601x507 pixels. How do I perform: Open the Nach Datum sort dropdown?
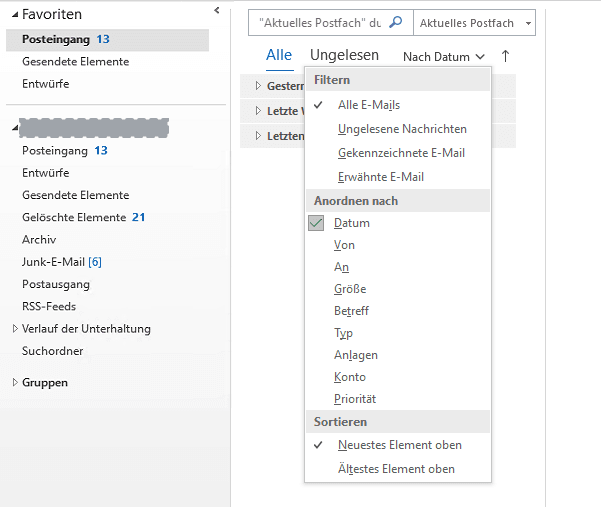tap(444, 57)
